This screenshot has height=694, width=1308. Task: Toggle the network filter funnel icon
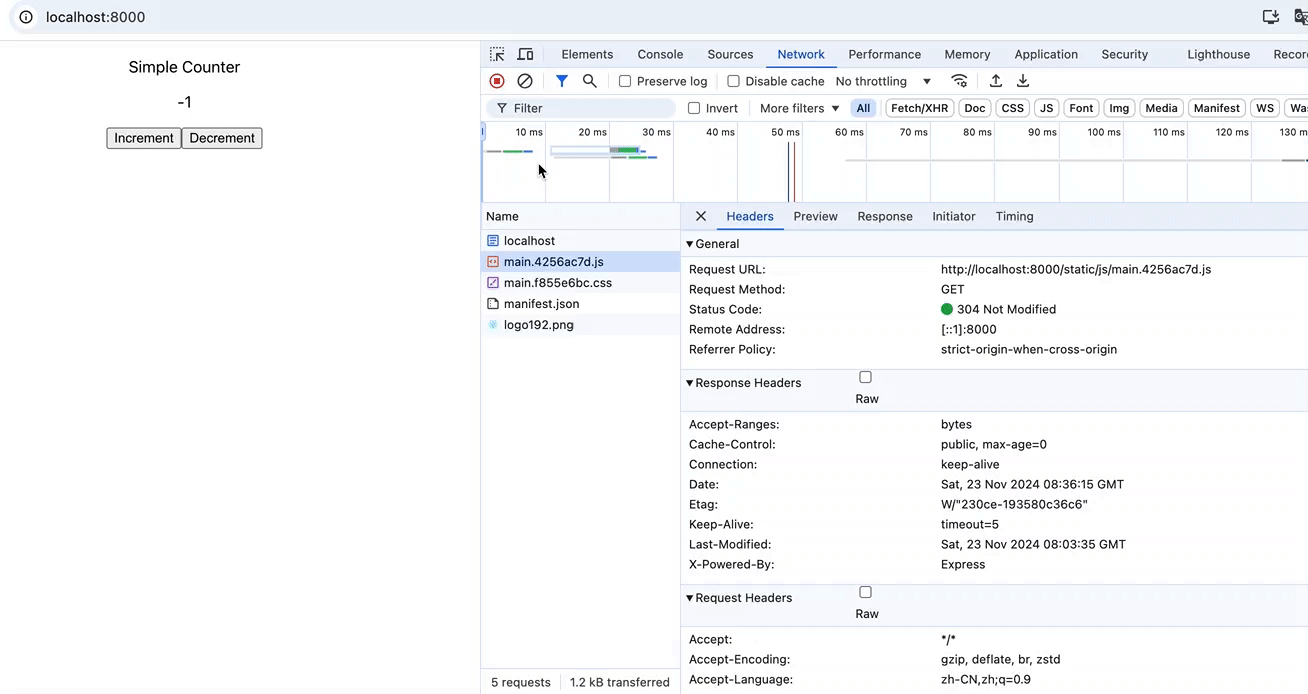click(x=562, y=81)
